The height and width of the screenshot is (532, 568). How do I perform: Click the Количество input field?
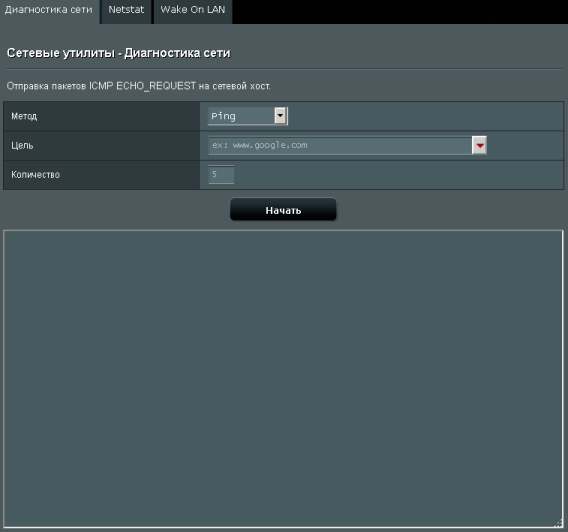221,175
